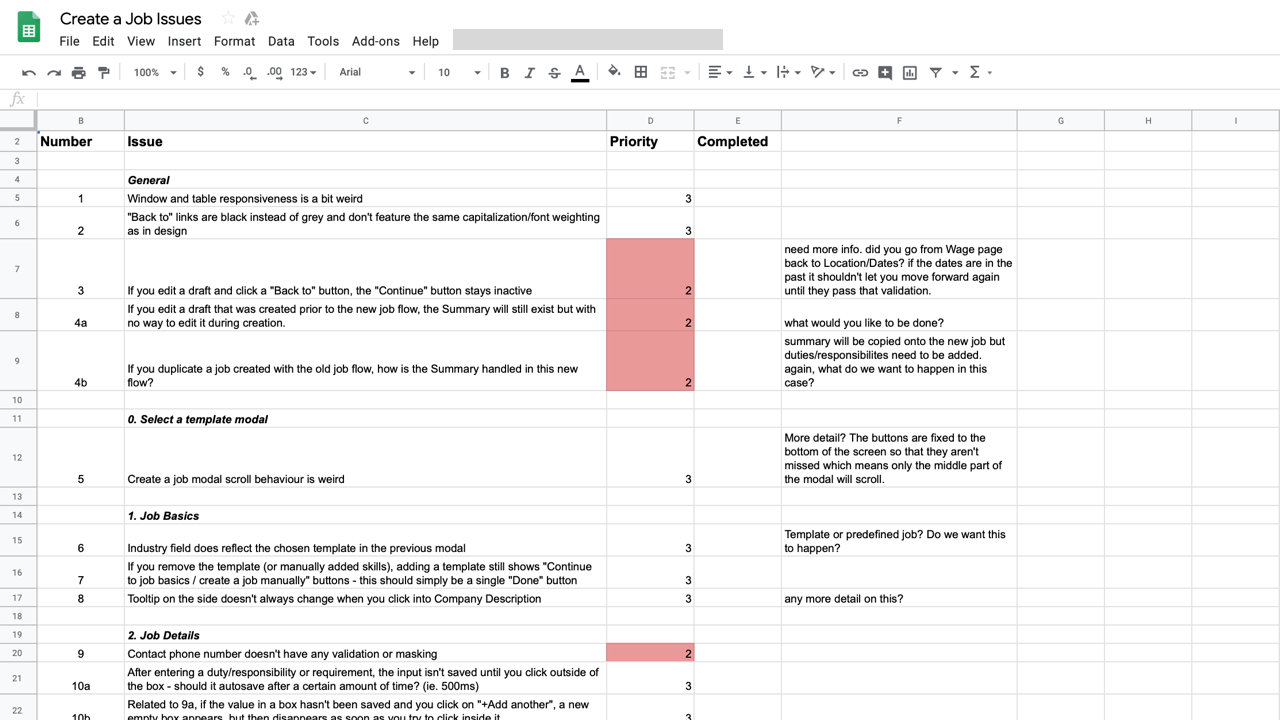Select the Priority header cell
Viewport: 1280px width, 720px height.
point(650,141)
